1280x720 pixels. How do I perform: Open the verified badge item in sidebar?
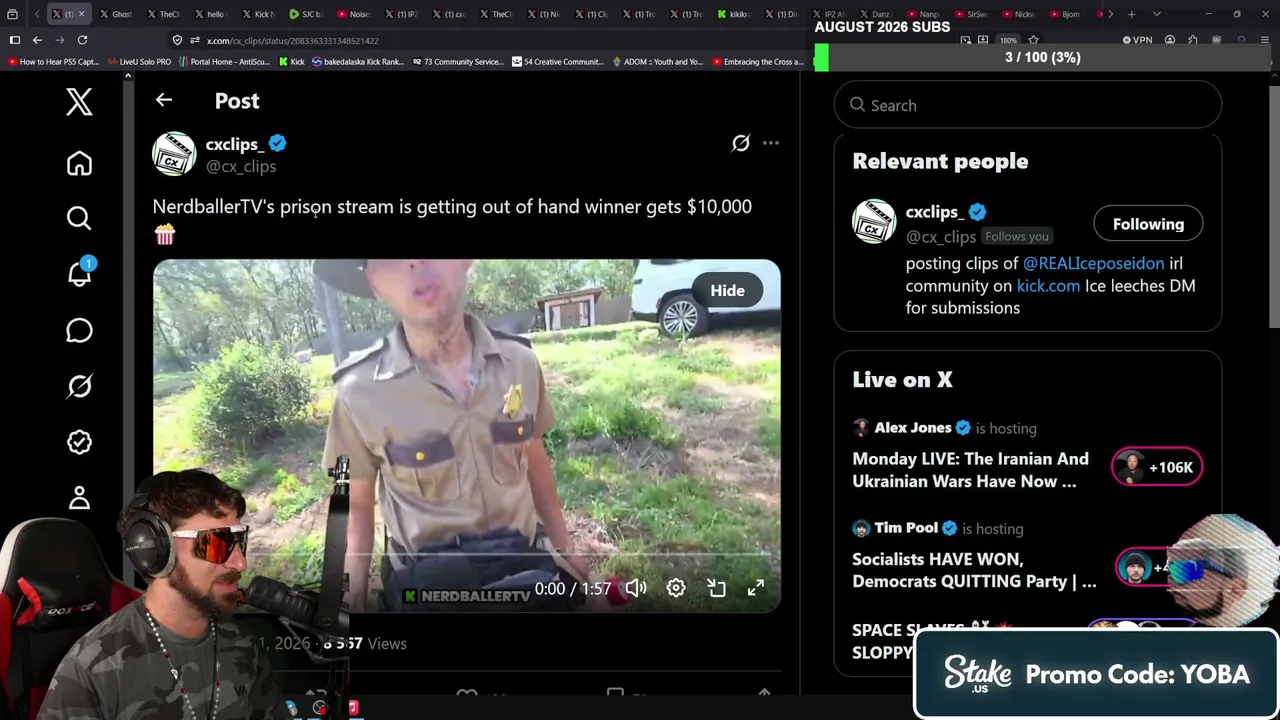coord(79,442)
